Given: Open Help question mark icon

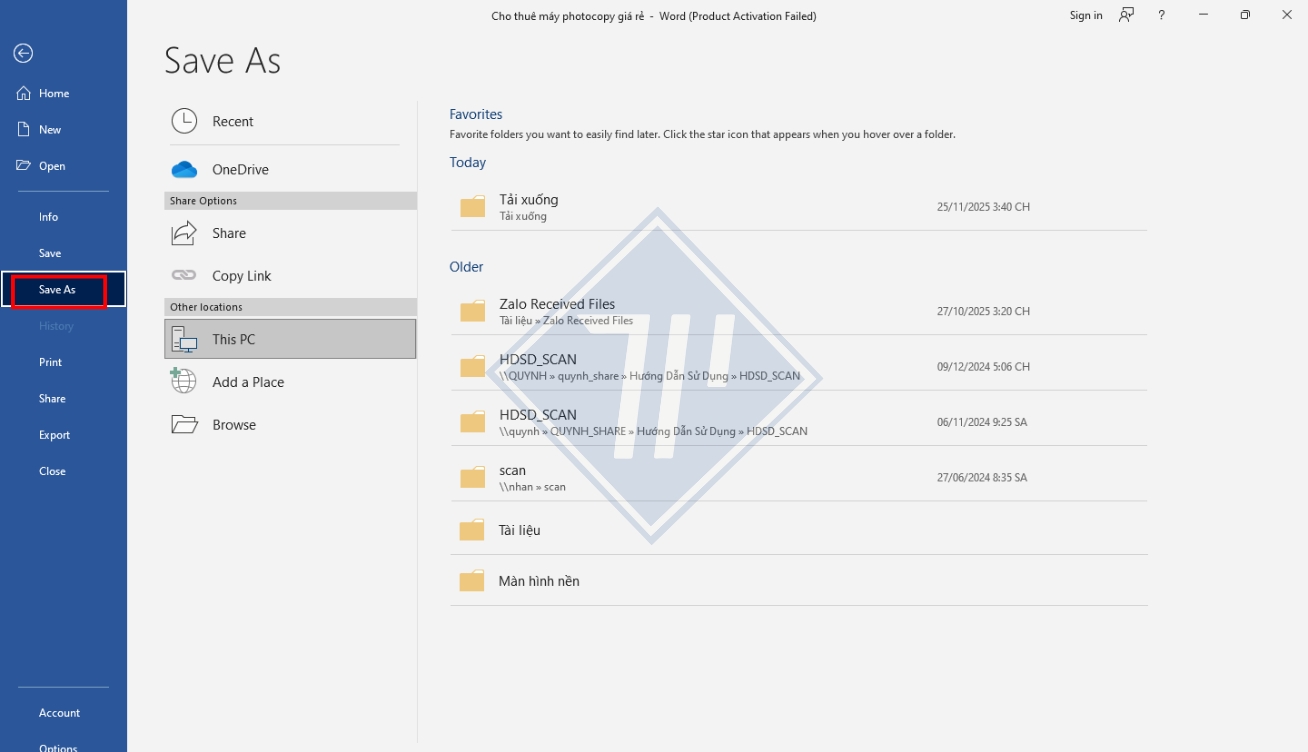Looking at the screenshot, I should (1161, 15).
